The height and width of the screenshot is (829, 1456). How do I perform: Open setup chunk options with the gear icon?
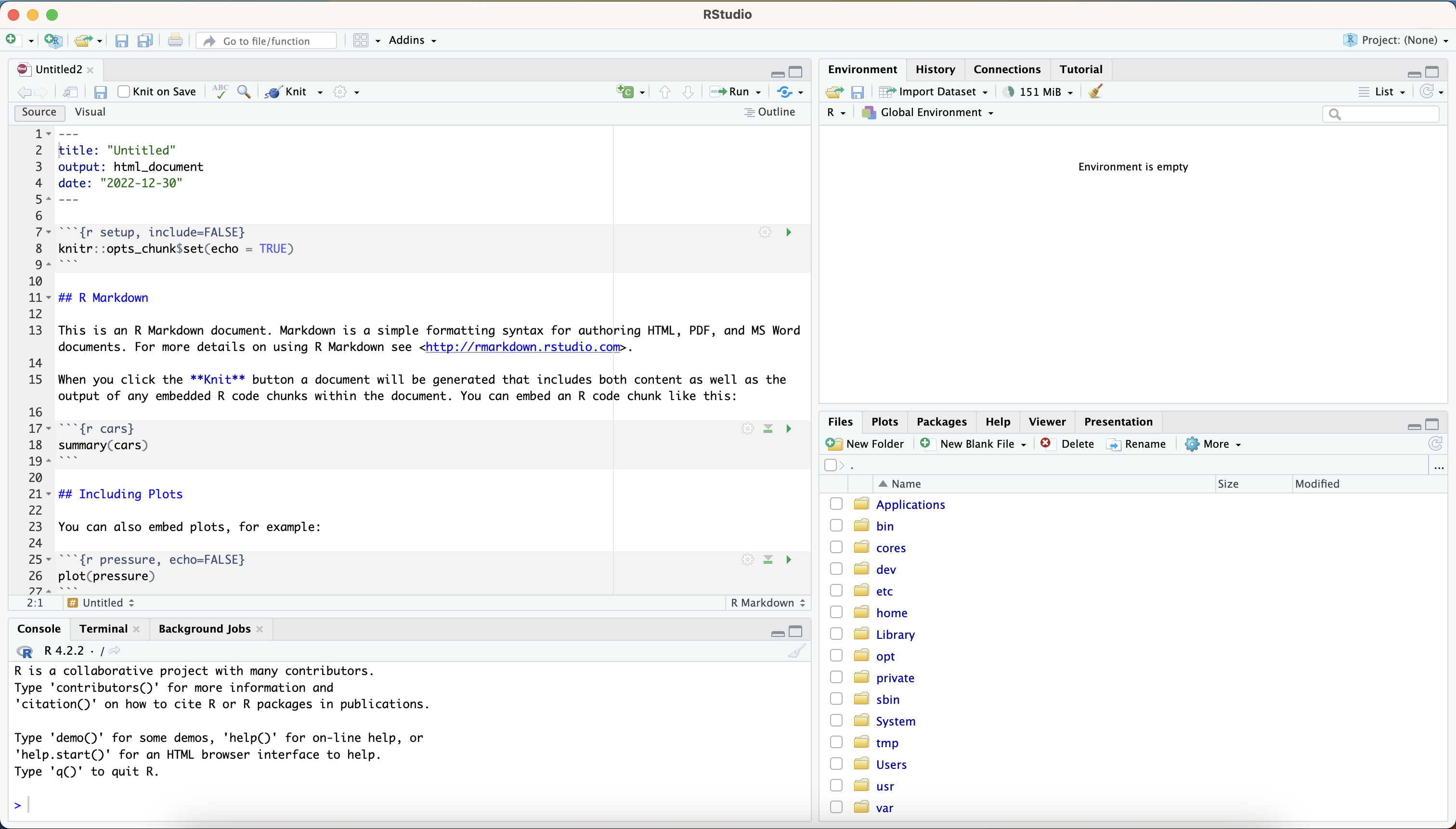765,233
